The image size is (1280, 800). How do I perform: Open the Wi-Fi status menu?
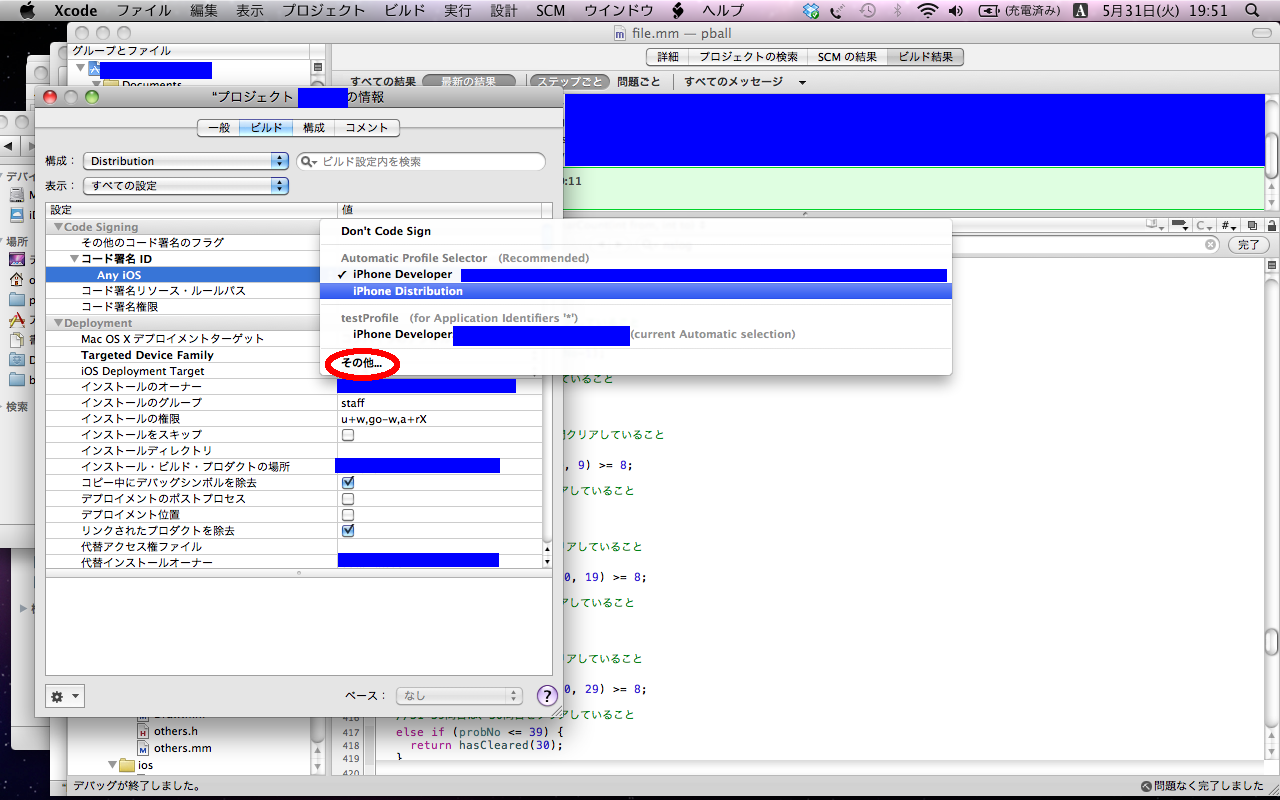[927, 11]
